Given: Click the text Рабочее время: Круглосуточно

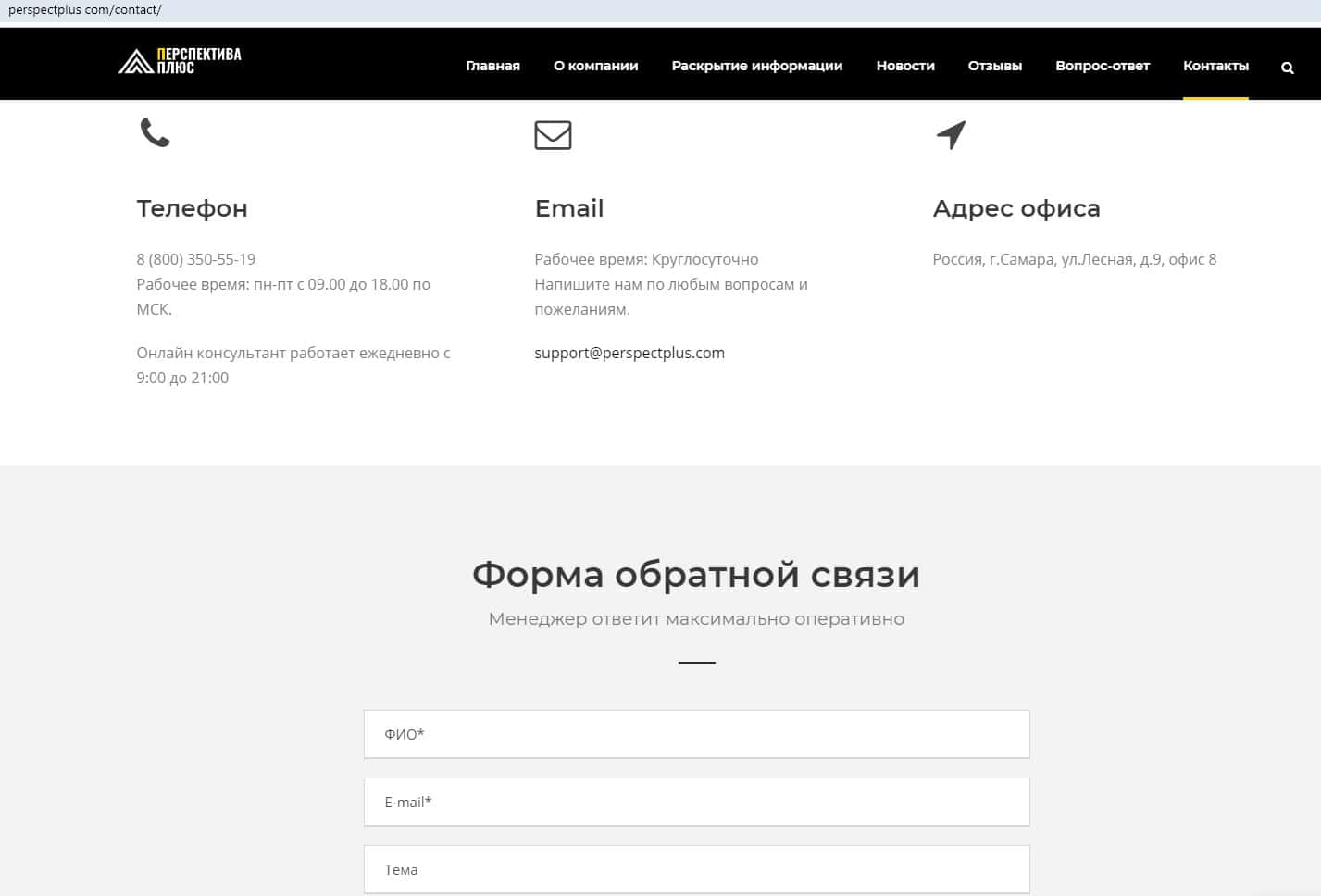Looking at the screenshot, I should click(x=646, y=259).
